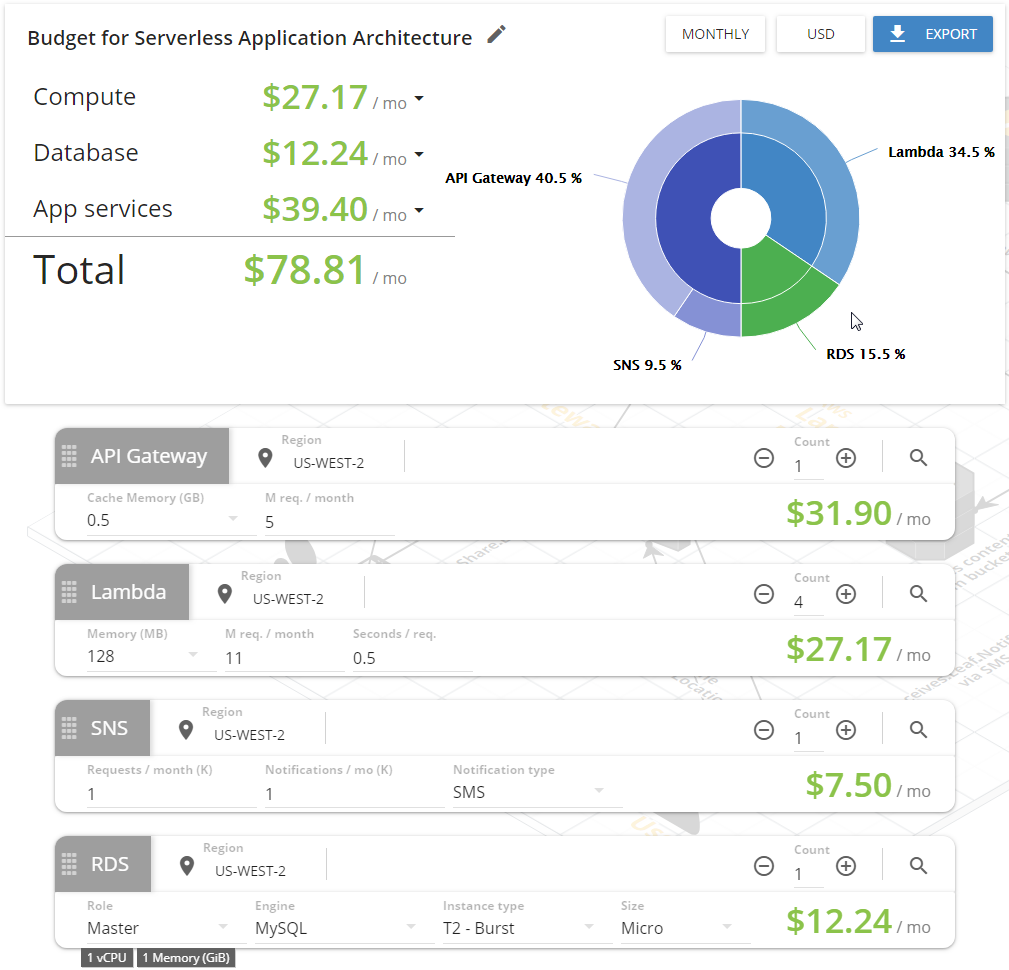The height and width of the screenshot is (970, 1009).
Task: Decrease Lambda count
Action: pos(764,594)
